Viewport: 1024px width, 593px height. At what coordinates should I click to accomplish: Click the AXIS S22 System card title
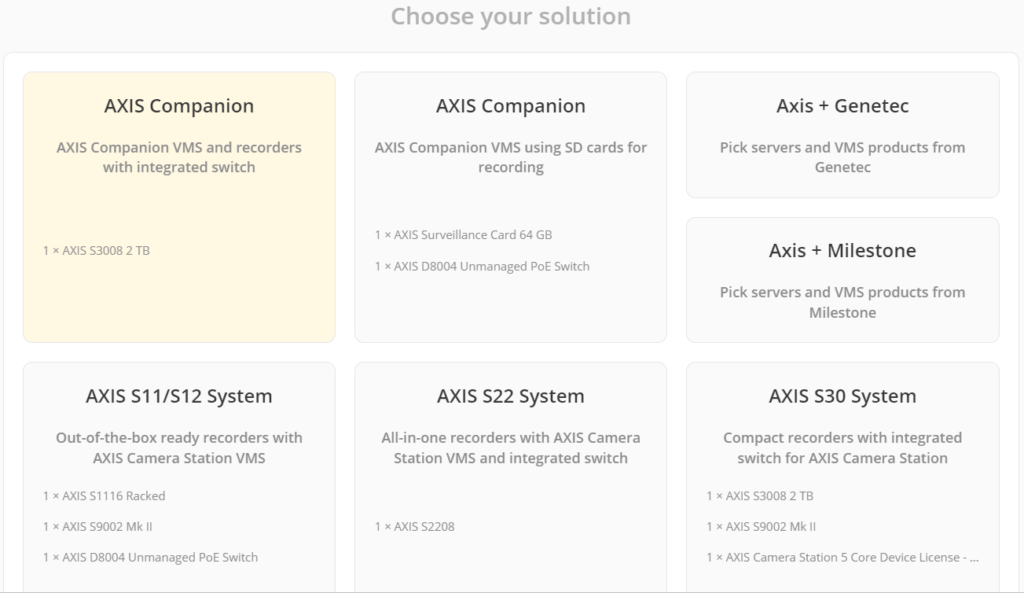click(x=511, y=396)
